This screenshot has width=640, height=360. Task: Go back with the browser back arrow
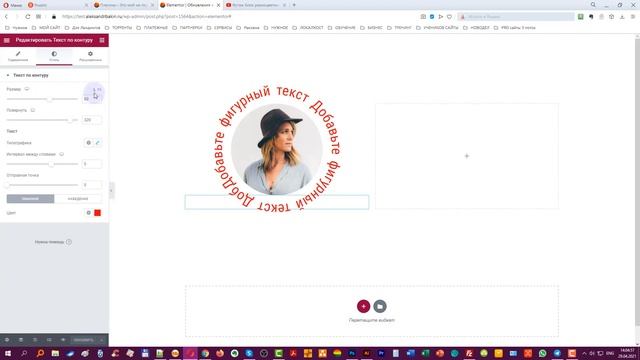[x=6, y=17]
